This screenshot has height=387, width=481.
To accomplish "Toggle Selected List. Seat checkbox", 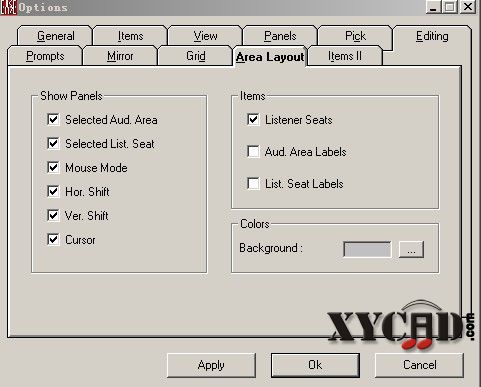I will [x=53, y=143].
